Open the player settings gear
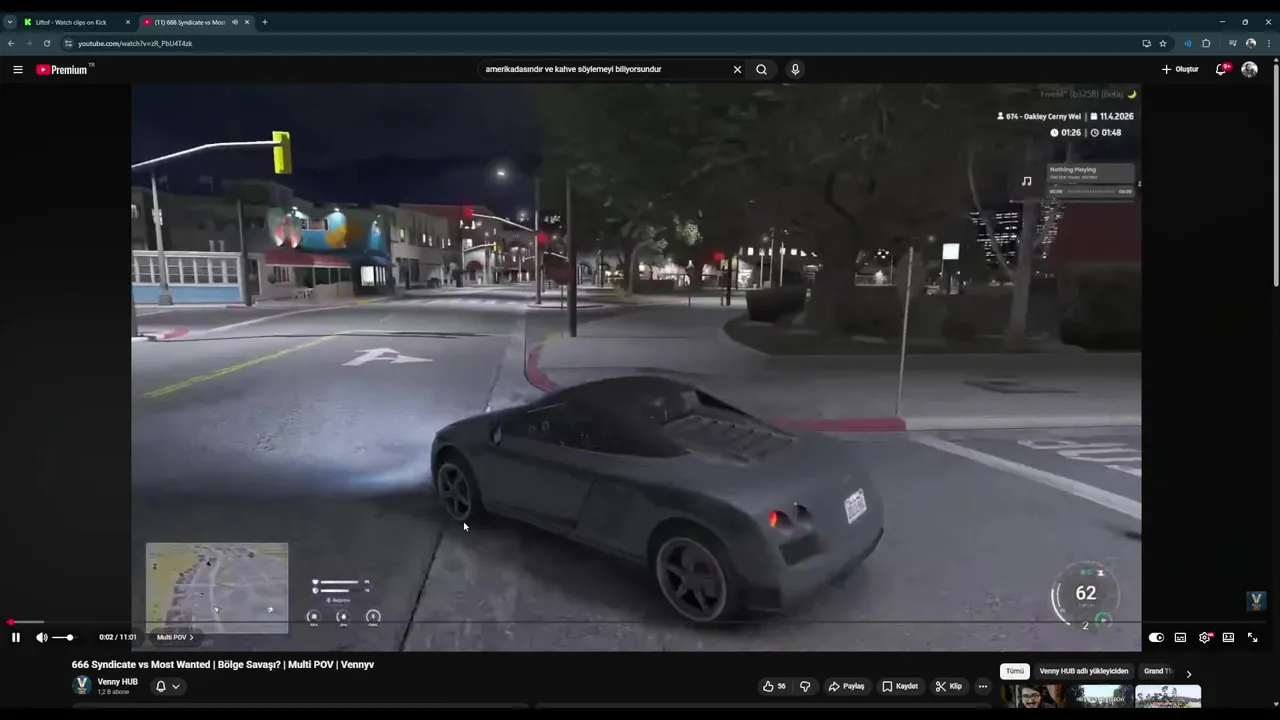This screenshot has width=1280, height=720. tap(1205, 637)
